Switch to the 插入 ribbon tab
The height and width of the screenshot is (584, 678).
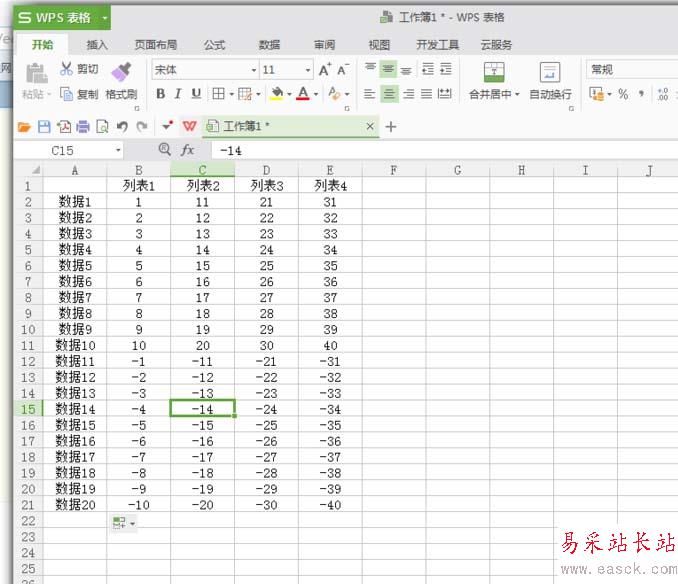click(97, 45)
